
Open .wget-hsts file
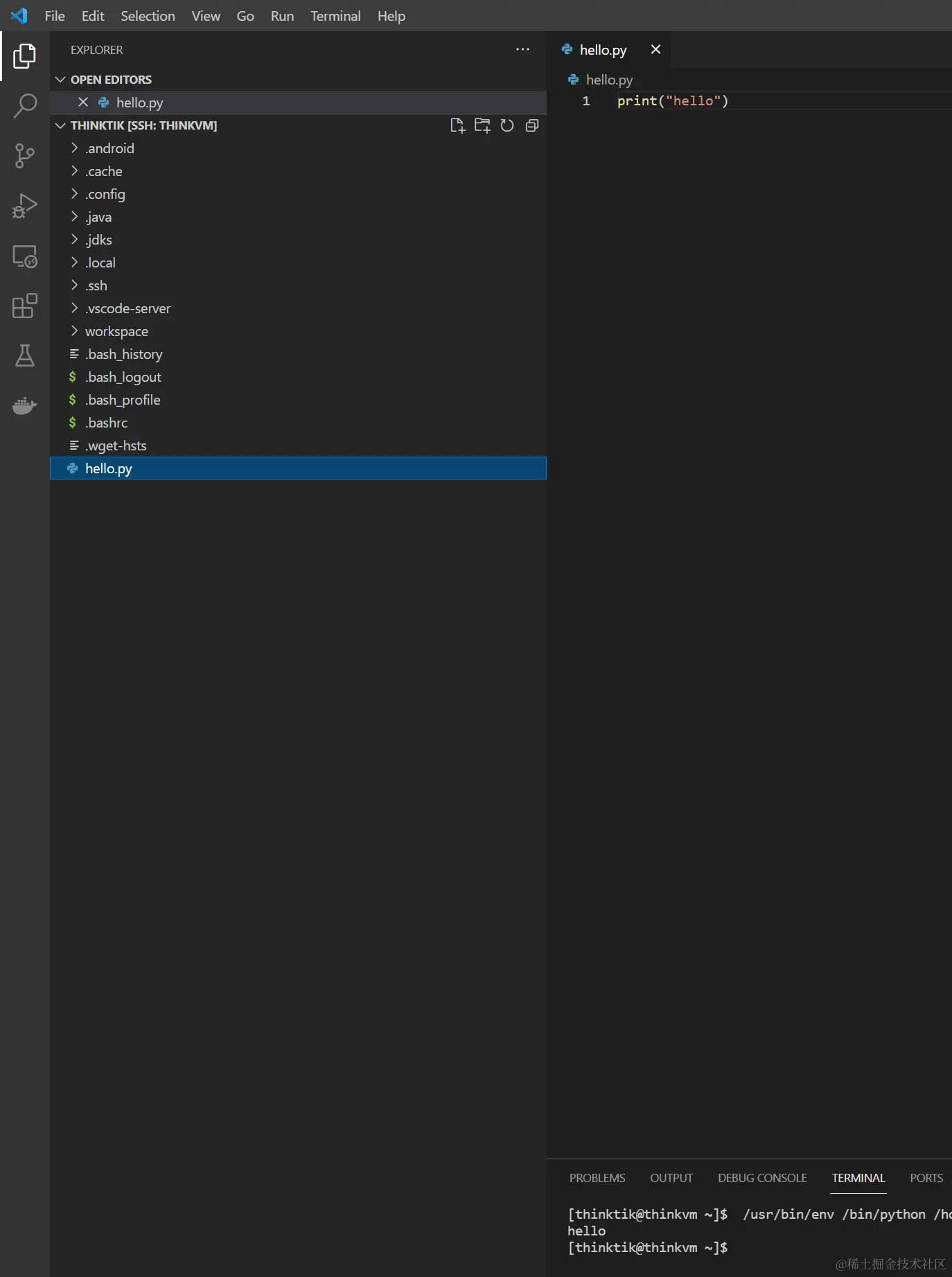tap(298, 446)
